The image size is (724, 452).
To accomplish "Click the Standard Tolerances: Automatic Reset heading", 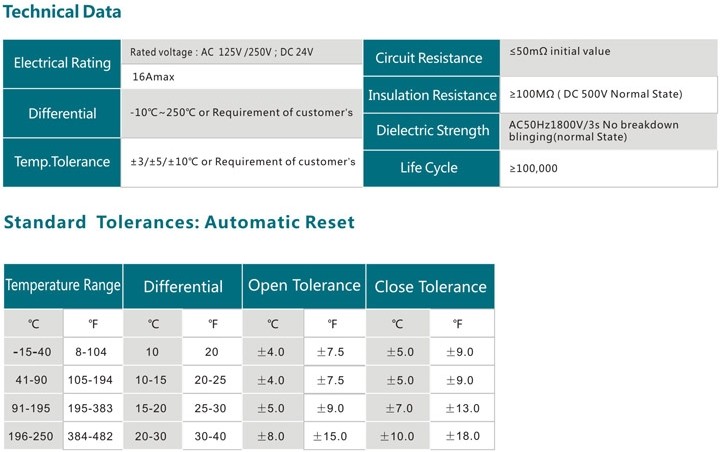I will tap(179, 222).
